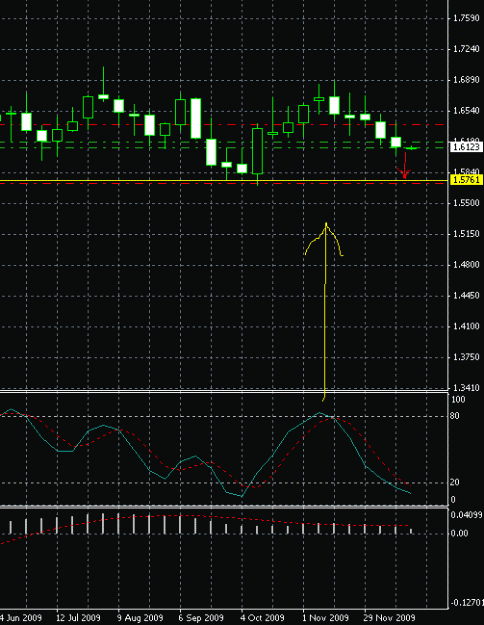Image resolution: width=484 pixels, height=625 pixels.
Task: Select the yellow horizontal line on chart
Action: (223, 181)
